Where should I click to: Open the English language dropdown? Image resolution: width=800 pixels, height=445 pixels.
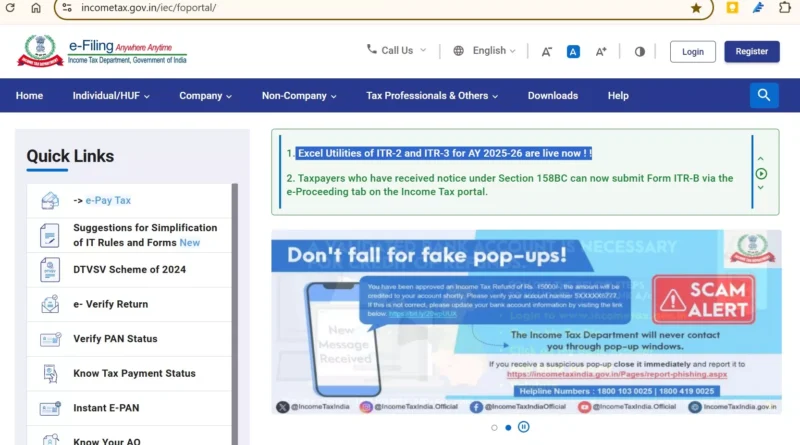pyautogui.click(x=485, y=50)
